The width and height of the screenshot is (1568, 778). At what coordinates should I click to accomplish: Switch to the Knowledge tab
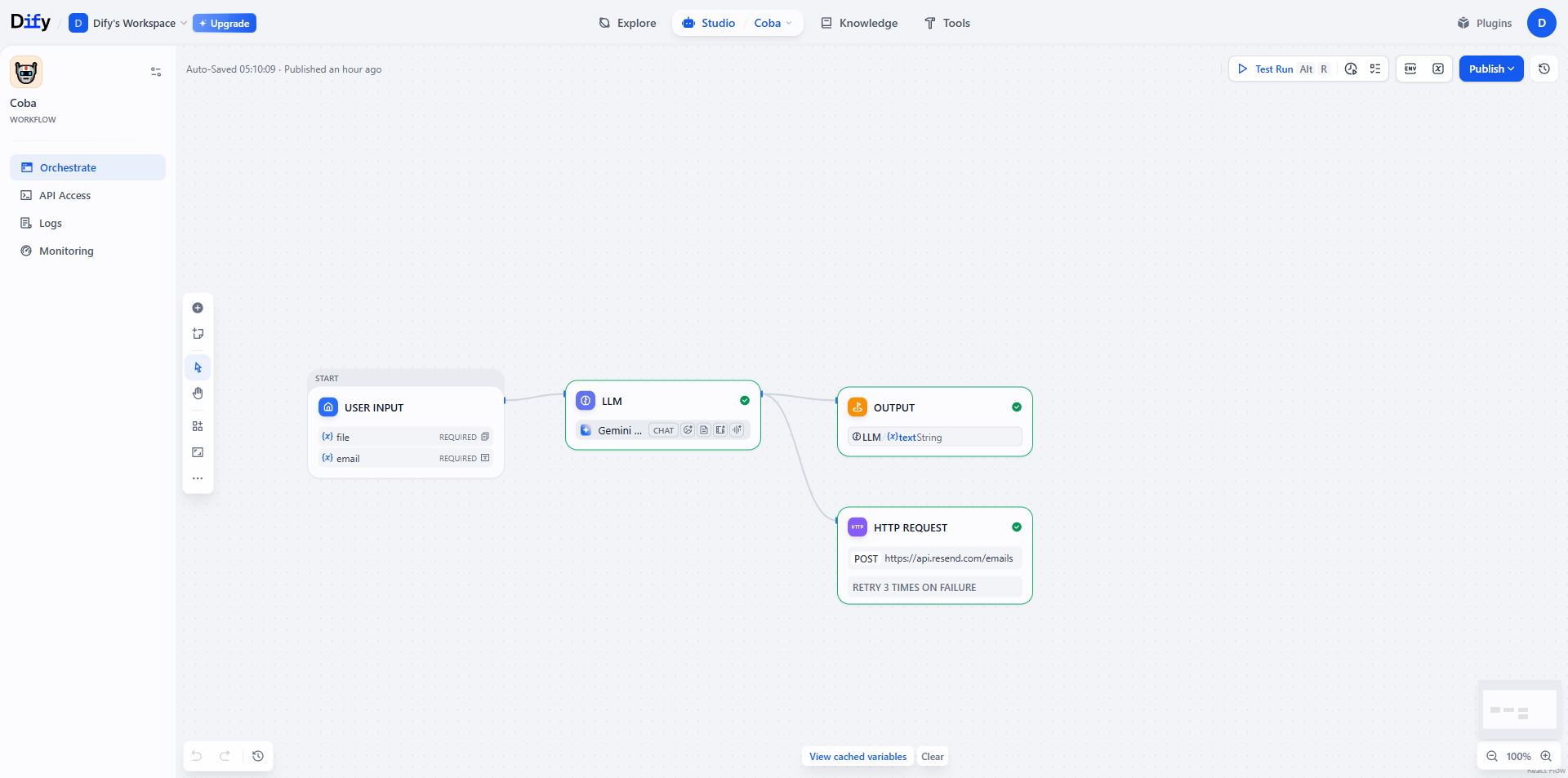tap(859, 23)
